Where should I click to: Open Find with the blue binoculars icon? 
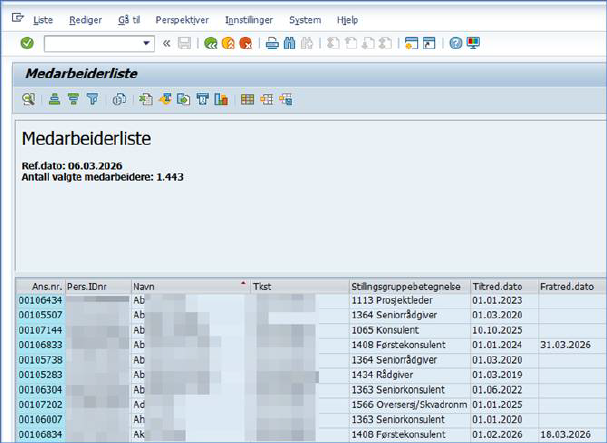pyautogui.click(x=289, y=43)
